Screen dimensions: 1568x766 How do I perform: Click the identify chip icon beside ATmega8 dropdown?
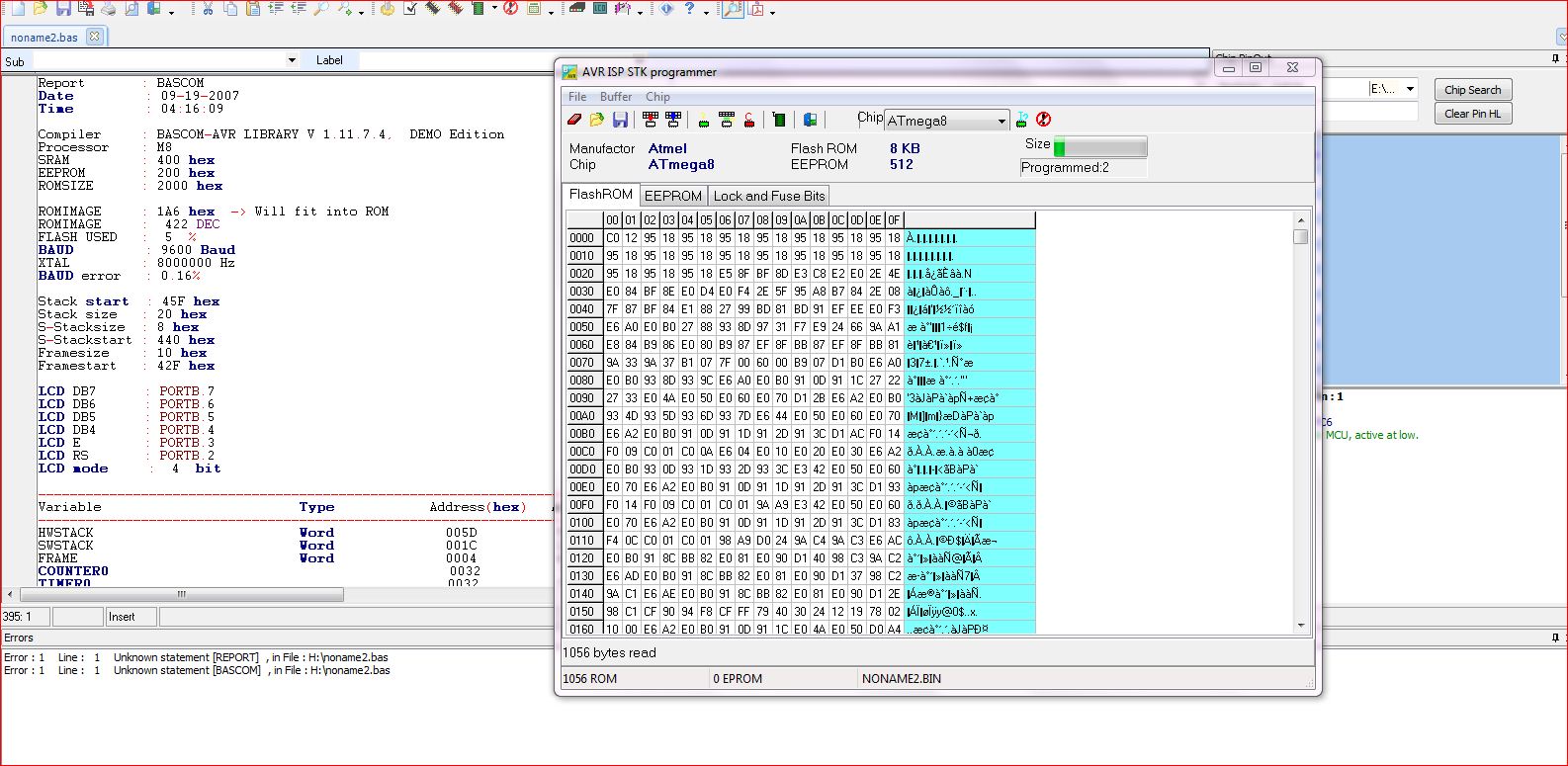1022,120
